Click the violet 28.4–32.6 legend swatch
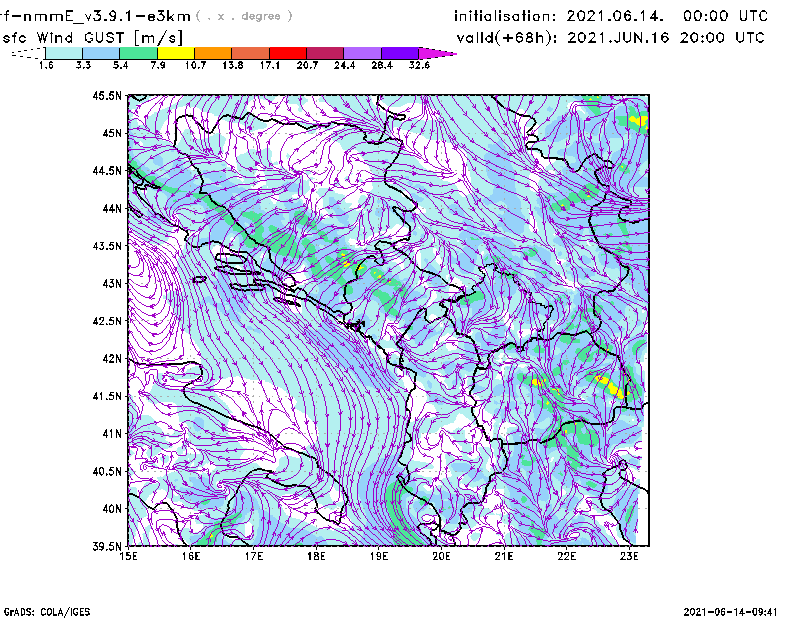 399,53
